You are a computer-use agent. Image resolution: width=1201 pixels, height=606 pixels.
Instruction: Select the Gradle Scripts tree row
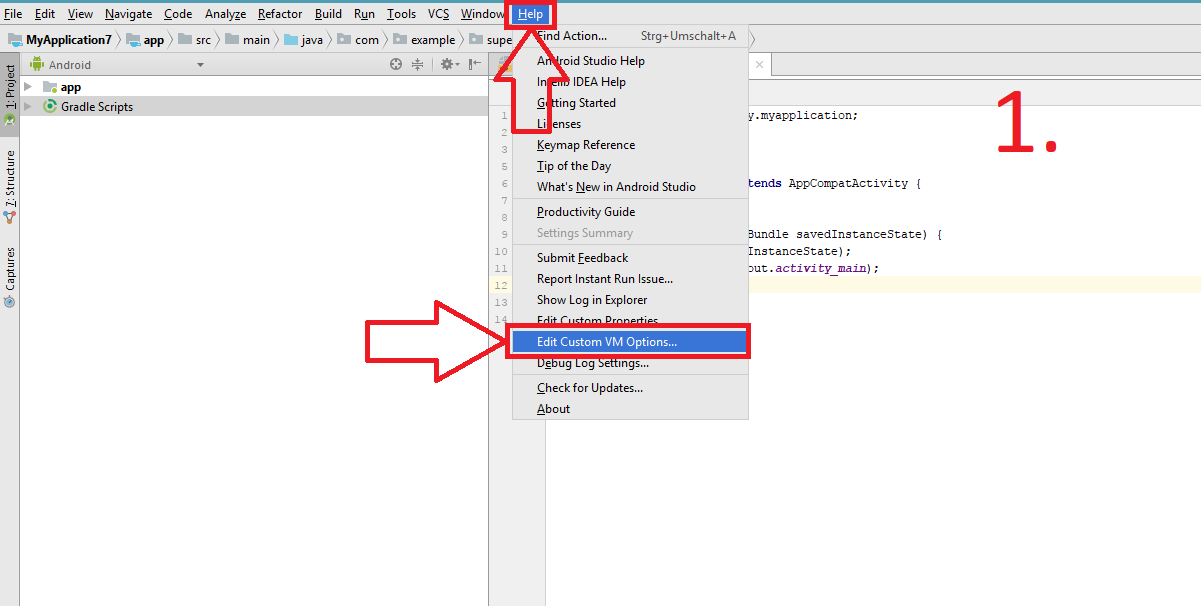pyautogui.click(x=254, y=106)
